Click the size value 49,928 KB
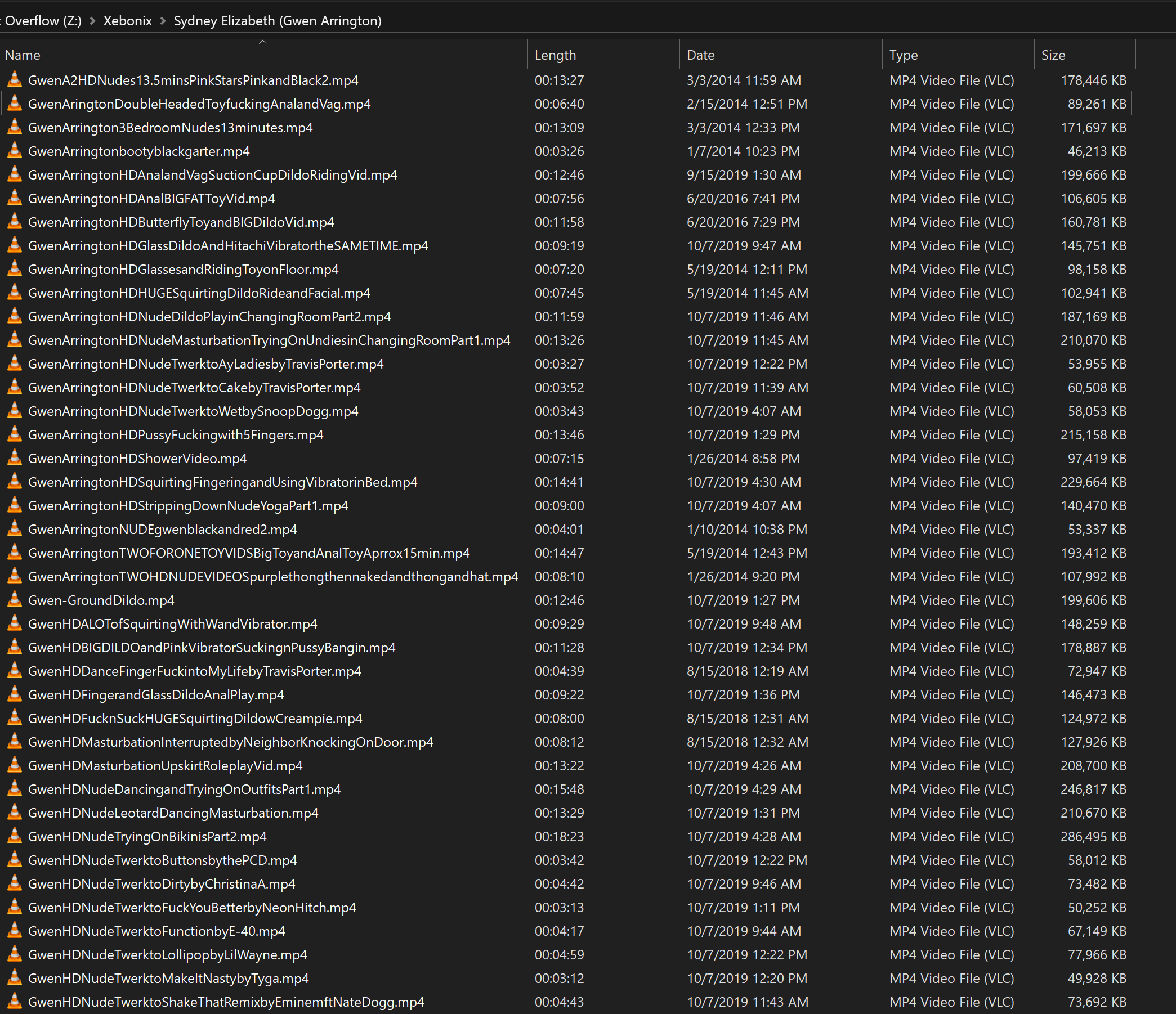 click(1097, 978)
